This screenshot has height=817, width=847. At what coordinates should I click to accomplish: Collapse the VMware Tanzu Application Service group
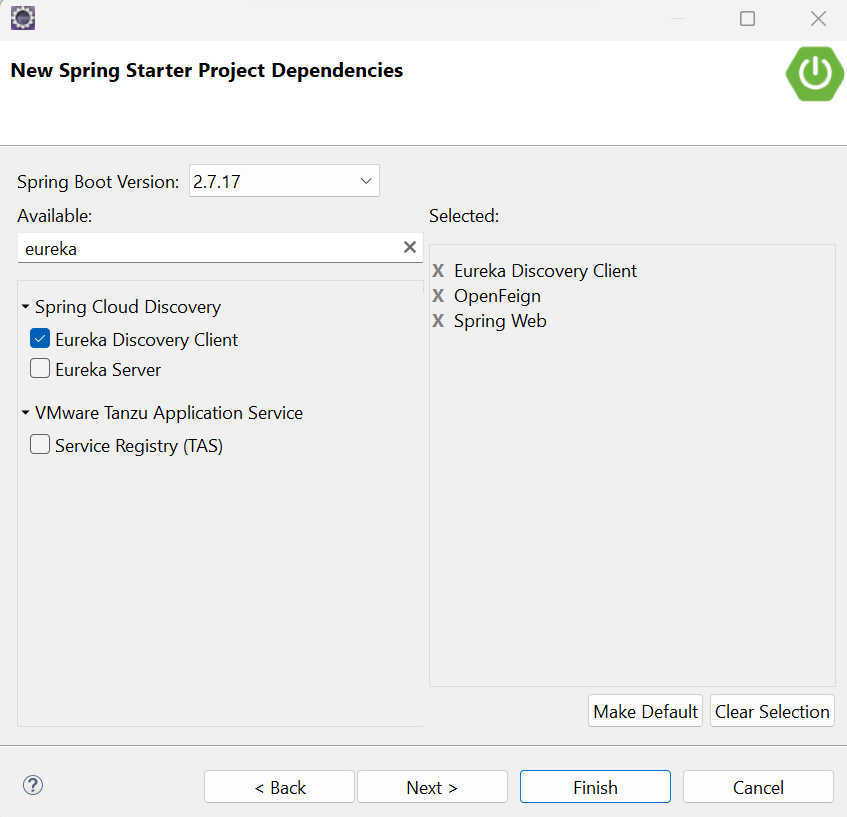click(25, 413)
